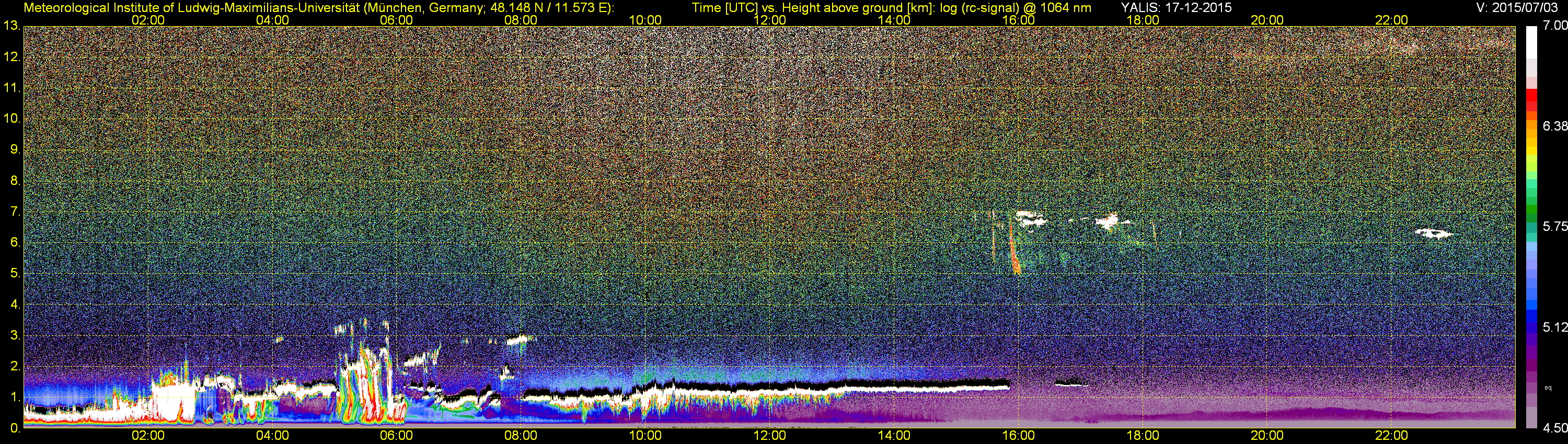Select the 5. km height axis label
Image resolution: width=1568 pixels, height=444 pixels.
click(x=15, y=273)
